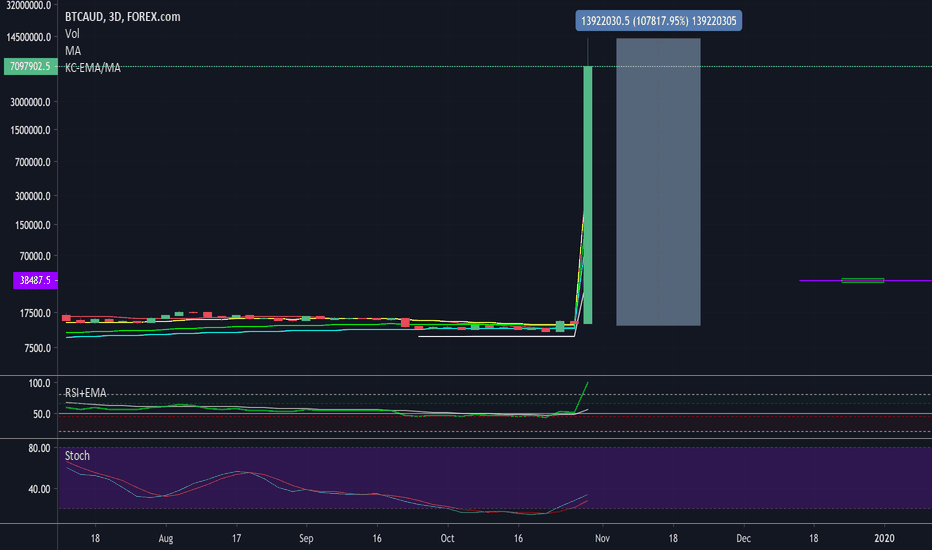This screenshot has height=550, width=932.
Task: Click the 32000000.0 price axis label
Action: point(28,5)
